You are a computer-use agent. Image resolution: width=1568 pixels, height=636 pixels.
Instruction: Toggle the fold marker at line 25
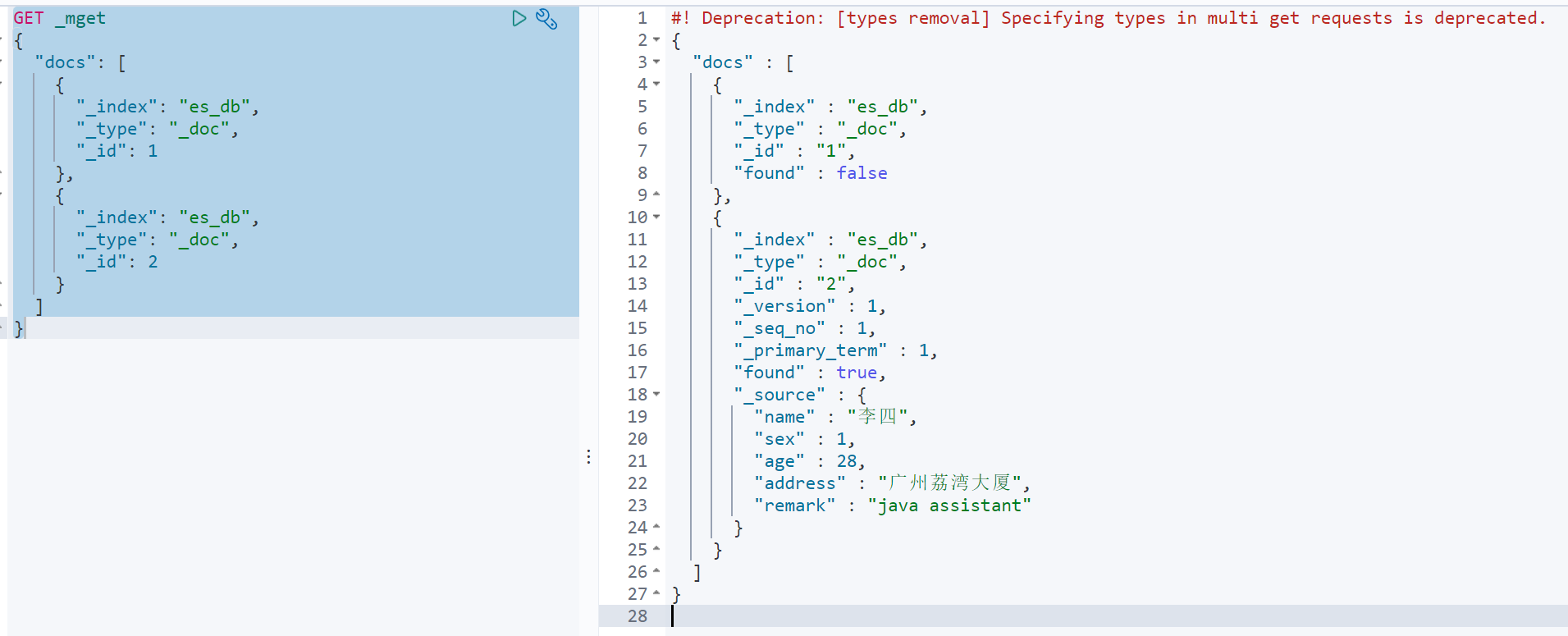click(x=656, y=550)
